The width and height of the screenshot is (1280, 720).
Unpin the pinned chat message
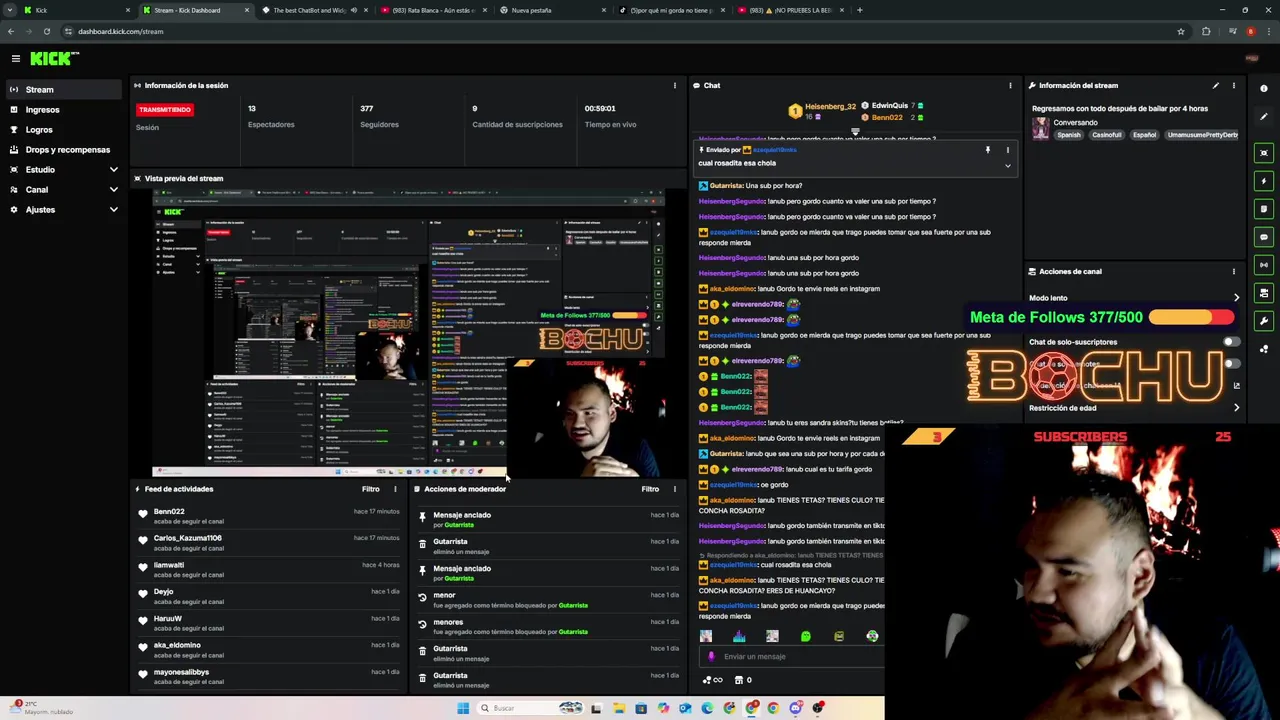987,150
